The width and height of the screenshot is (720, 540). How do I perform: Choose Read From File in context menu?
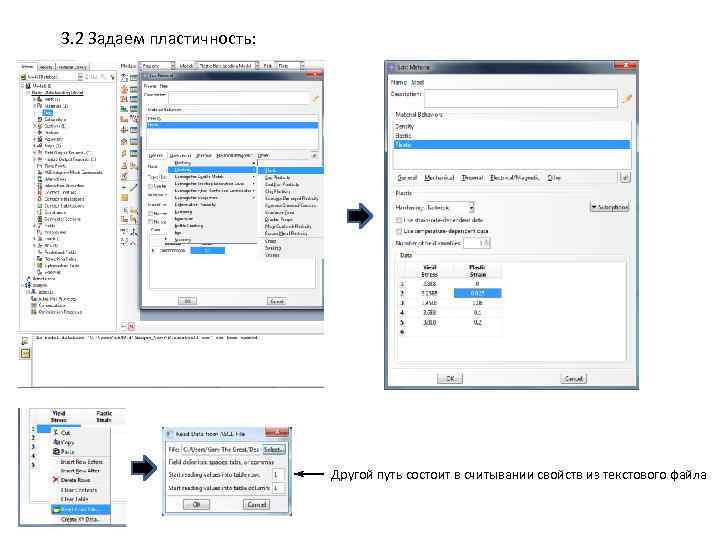click(x=81, y=510)
